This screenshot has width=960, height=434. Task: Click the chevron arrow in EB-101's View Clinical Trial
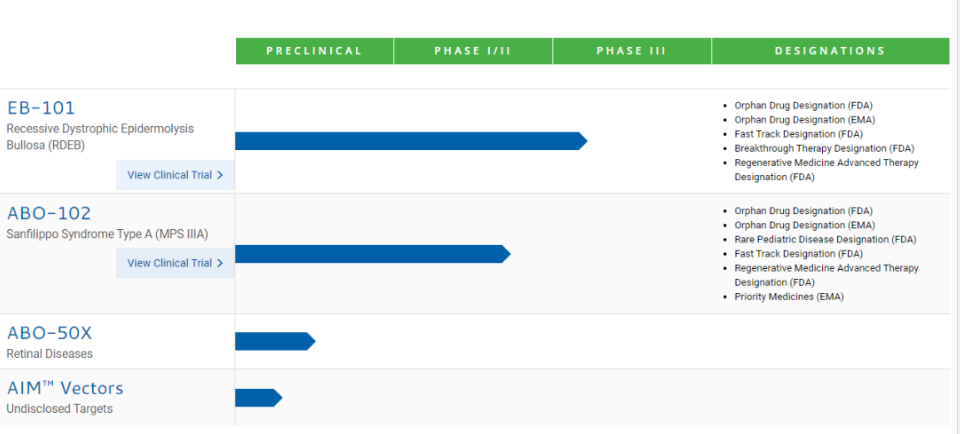(220, 175)
